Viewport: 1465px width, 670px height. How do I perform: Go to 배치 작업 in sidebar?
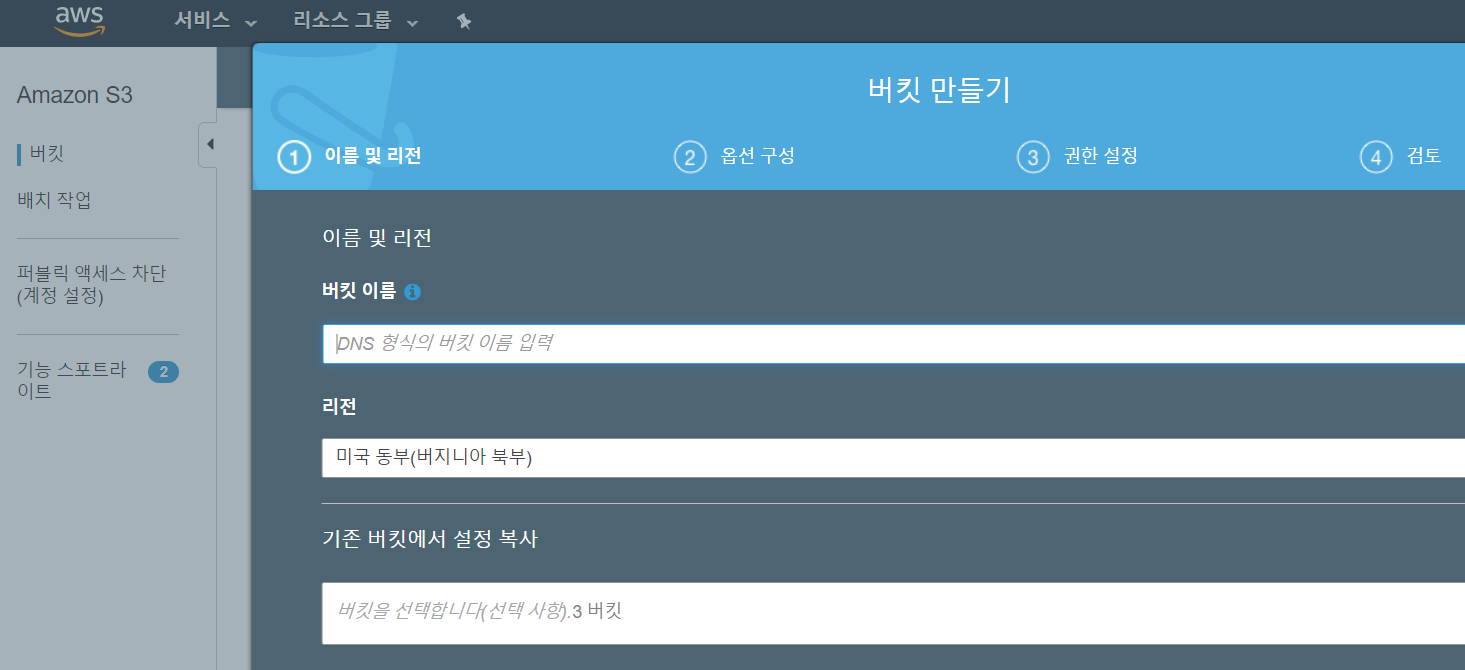click(55, 200)
